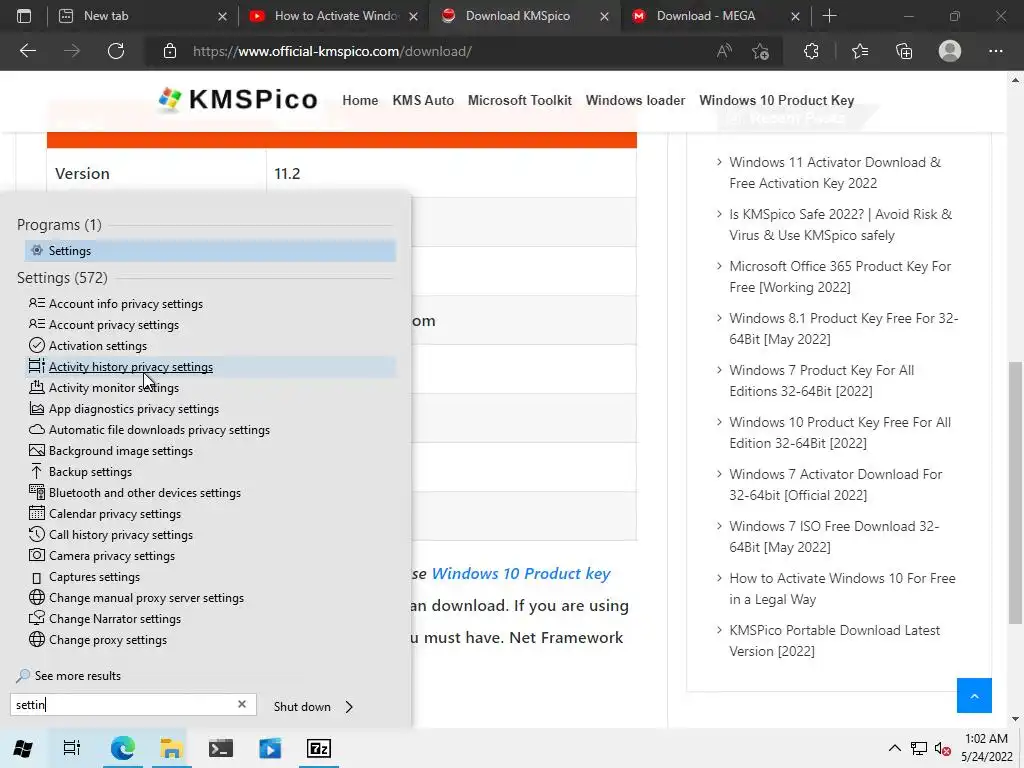View the site lock info icon
1024x768 pixels.
point(170,51)
